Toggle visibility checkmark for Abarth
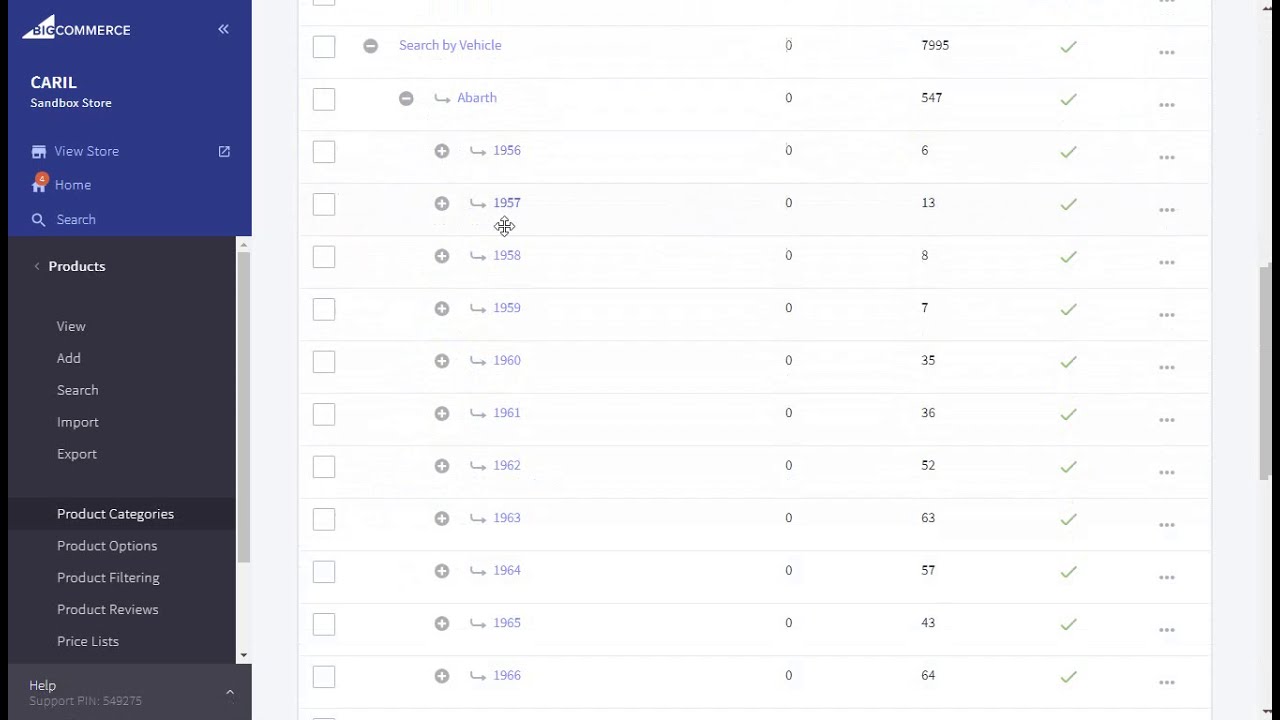1280x720 pixels. click(x=1068, y=100)
